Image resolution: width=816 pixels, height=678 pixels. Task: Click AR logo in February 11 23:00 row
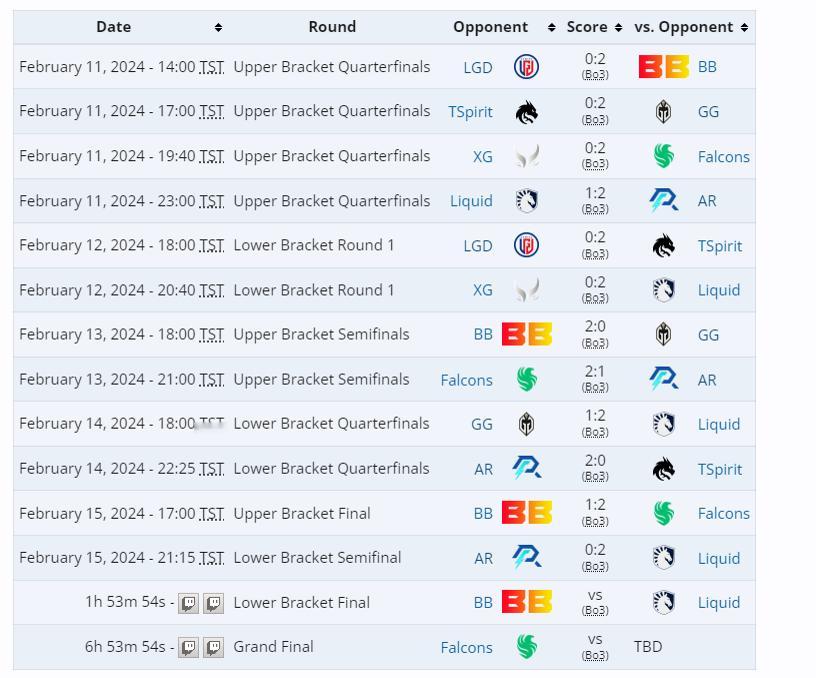click(664, 201)
